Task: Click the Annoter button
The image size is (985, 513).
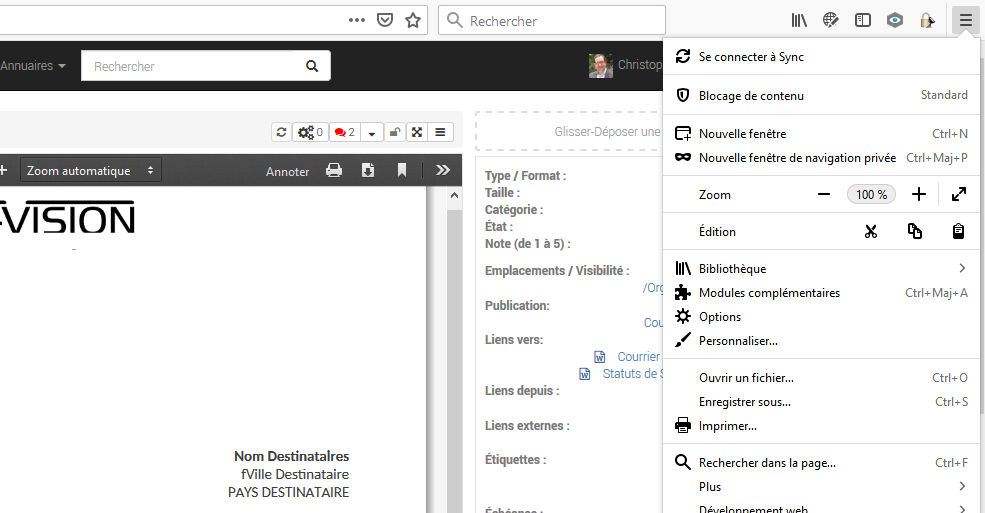Action: (x=287, y=172)
